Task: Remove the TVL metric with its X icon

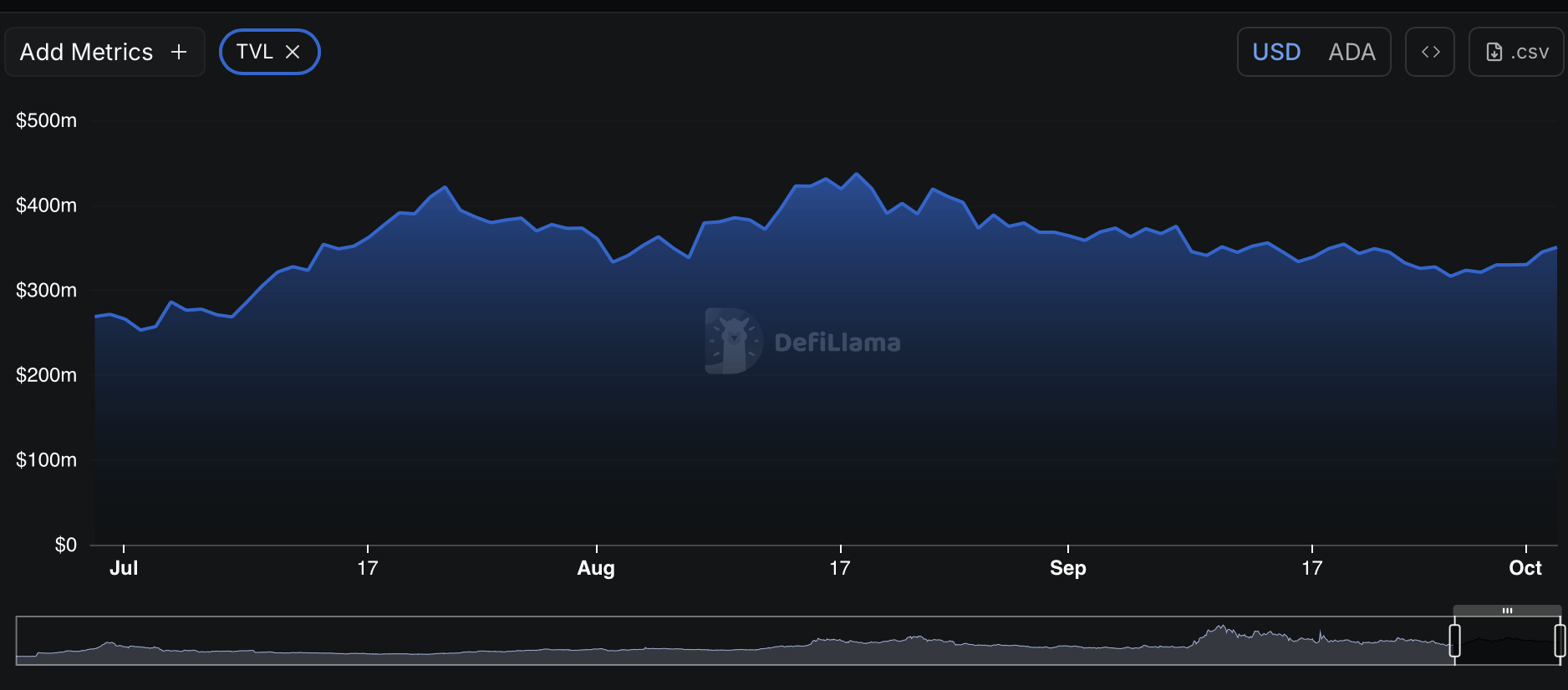Action: tap(293, 52)
